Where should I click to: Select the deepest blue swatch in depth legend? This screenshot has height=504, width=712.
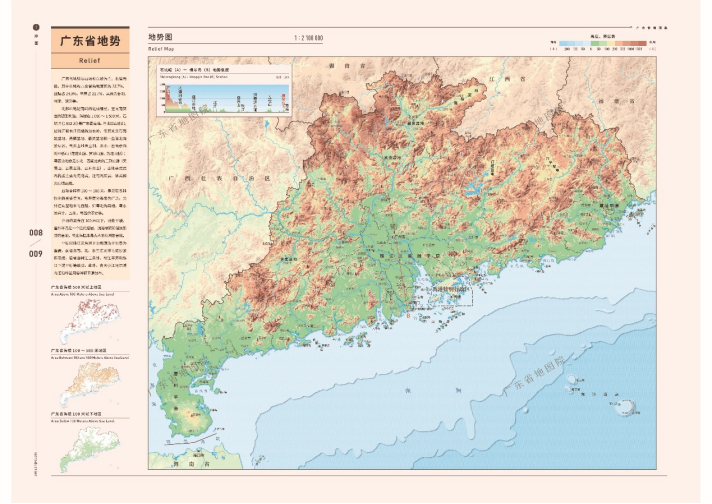[563, 44]
